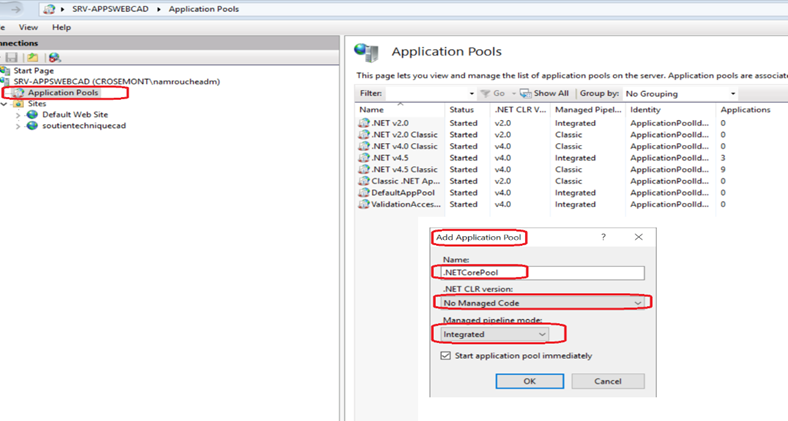This screenshot has width=788, height=421.
Task: Select the Start Page tree node
Action: (x=33, y=71)
